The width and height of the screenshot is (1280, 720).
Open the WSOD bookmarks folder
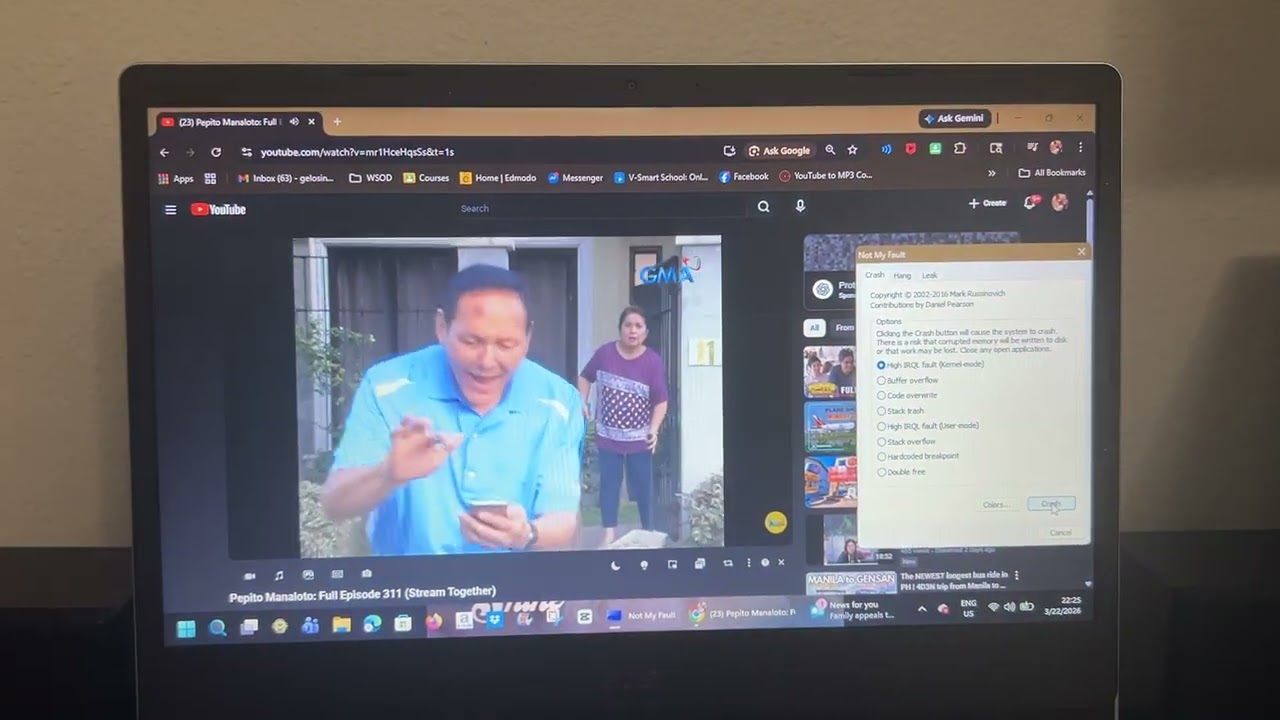pyautogui.click(x=371, y=178)
